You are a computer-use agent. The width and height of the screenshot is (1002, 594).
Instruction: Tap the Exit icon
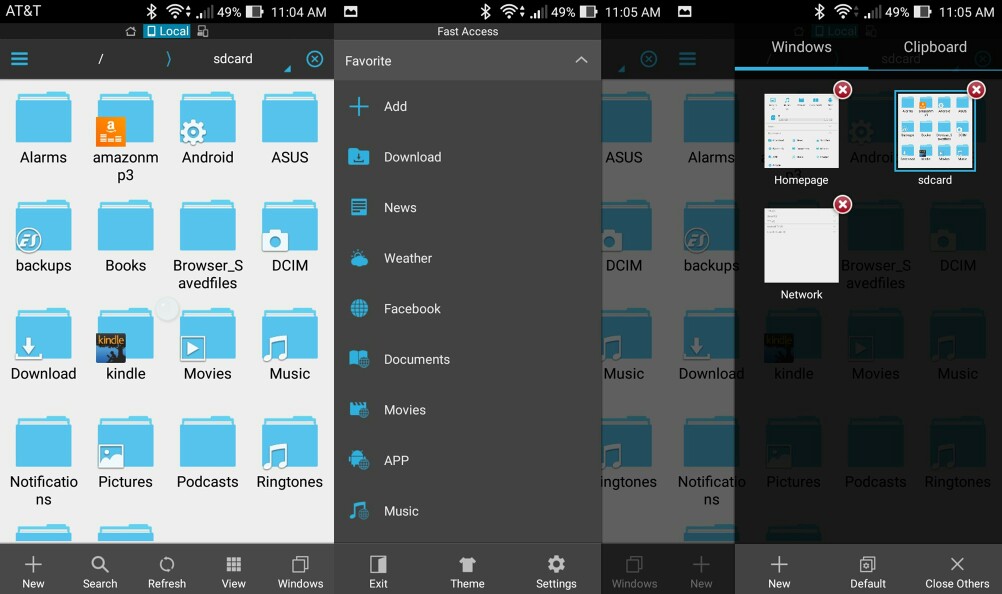pos(378,571)
